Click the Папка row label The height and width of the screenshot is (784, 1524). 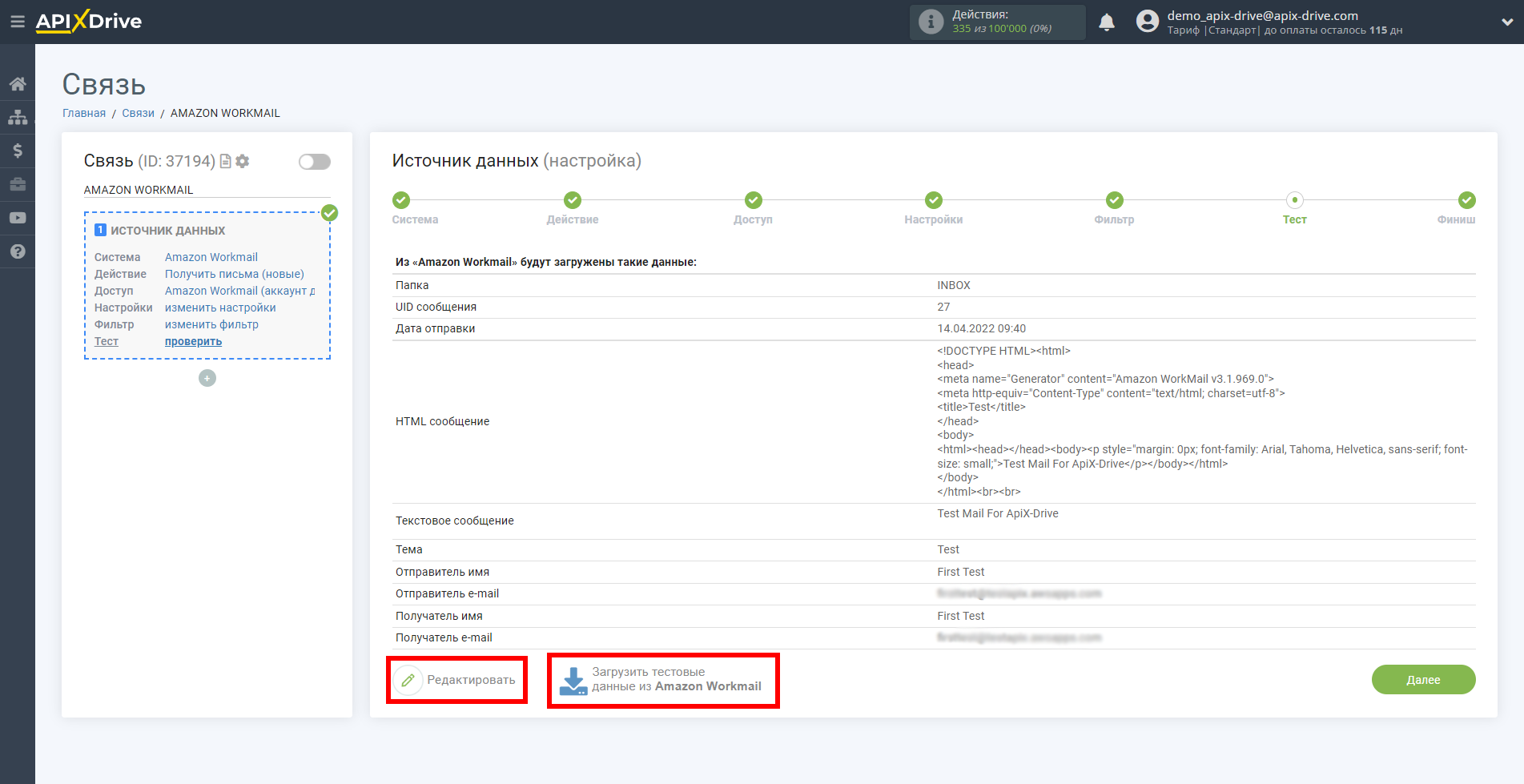412,285
